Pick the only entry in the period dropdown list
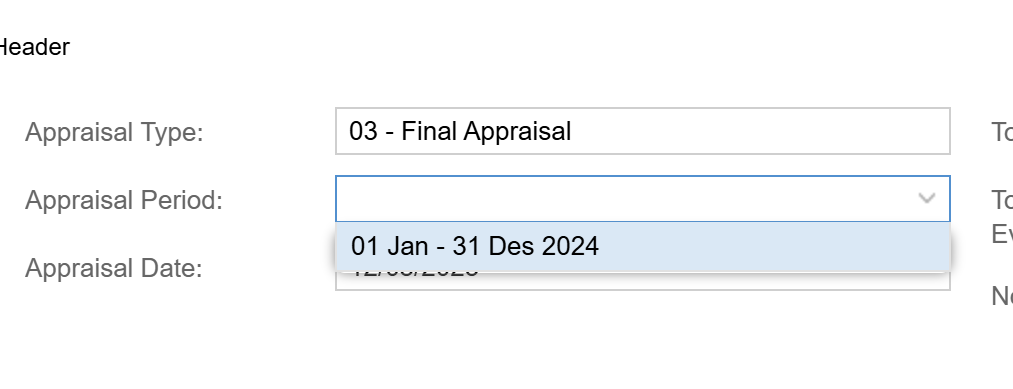Image resolution: width=1013 pixels, height=389 pixels. point(643,246)
